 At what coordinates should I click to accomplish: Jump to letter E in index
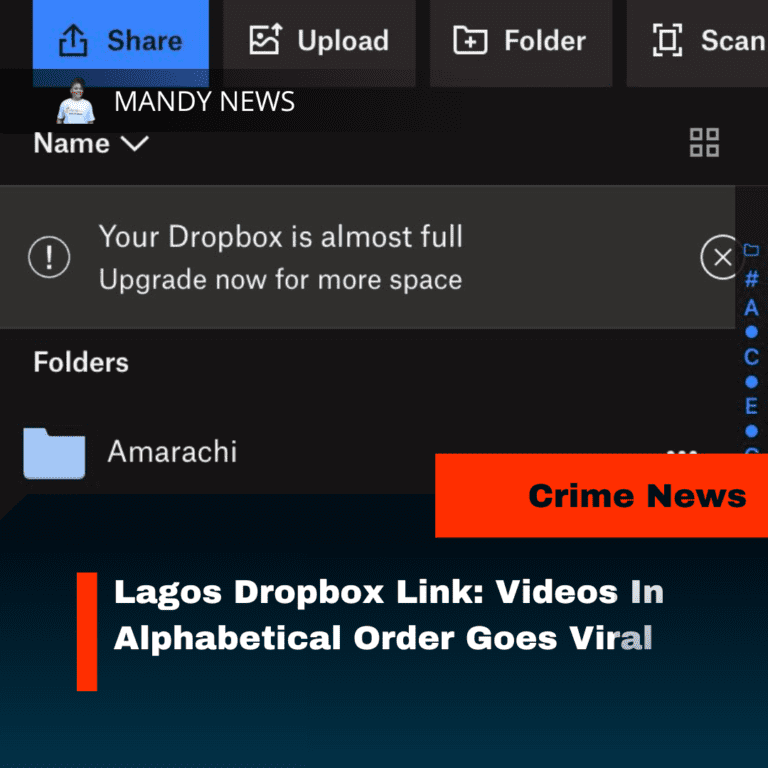(x=751, y=406)
